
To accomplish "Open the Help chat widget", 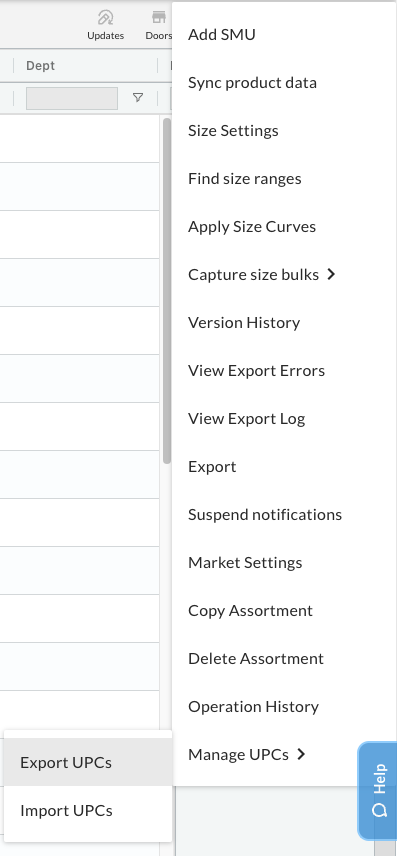I will tap(378, 790).
